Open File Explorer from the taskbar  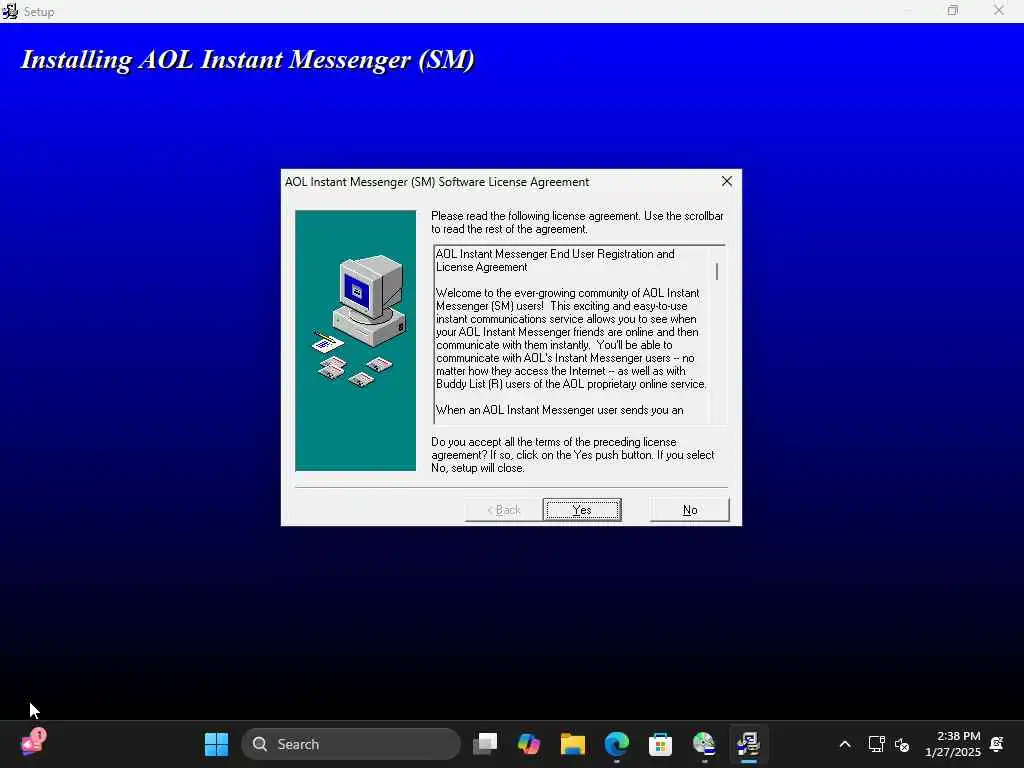[x=573, y=744]
